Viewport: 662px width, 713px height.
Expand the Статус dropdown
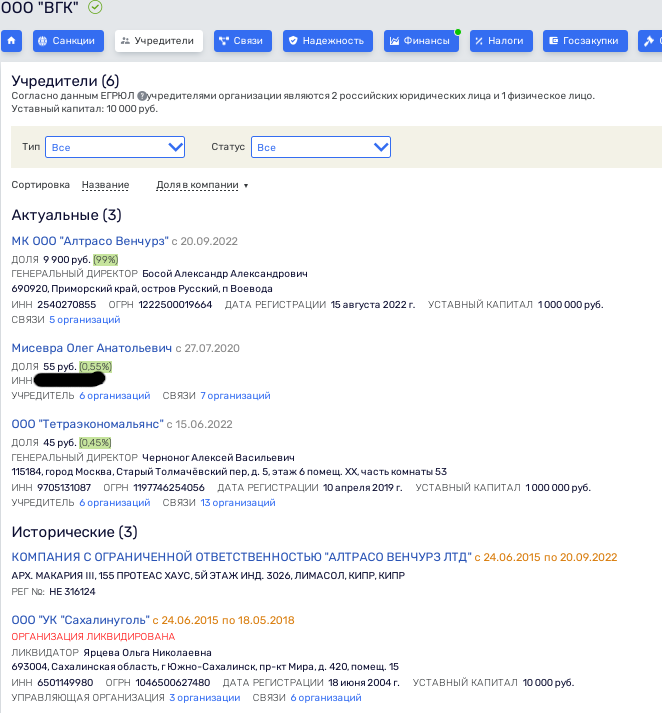321,147
